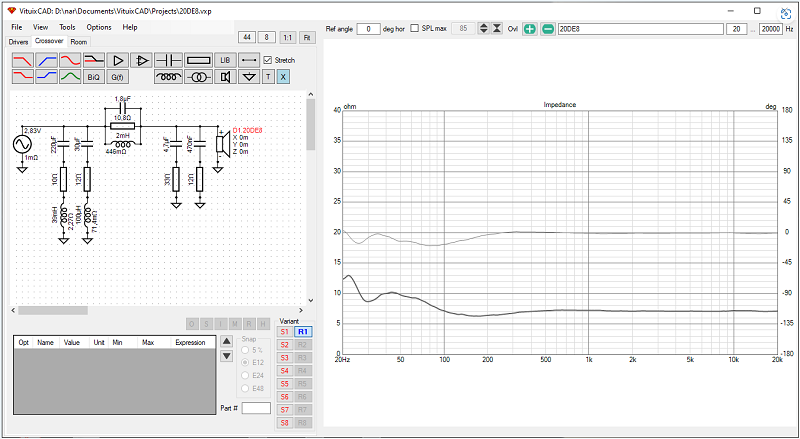This screenshot has width=800, height=439.
Task: Select the red low-pass filter block
Action: tap(22, 60)
